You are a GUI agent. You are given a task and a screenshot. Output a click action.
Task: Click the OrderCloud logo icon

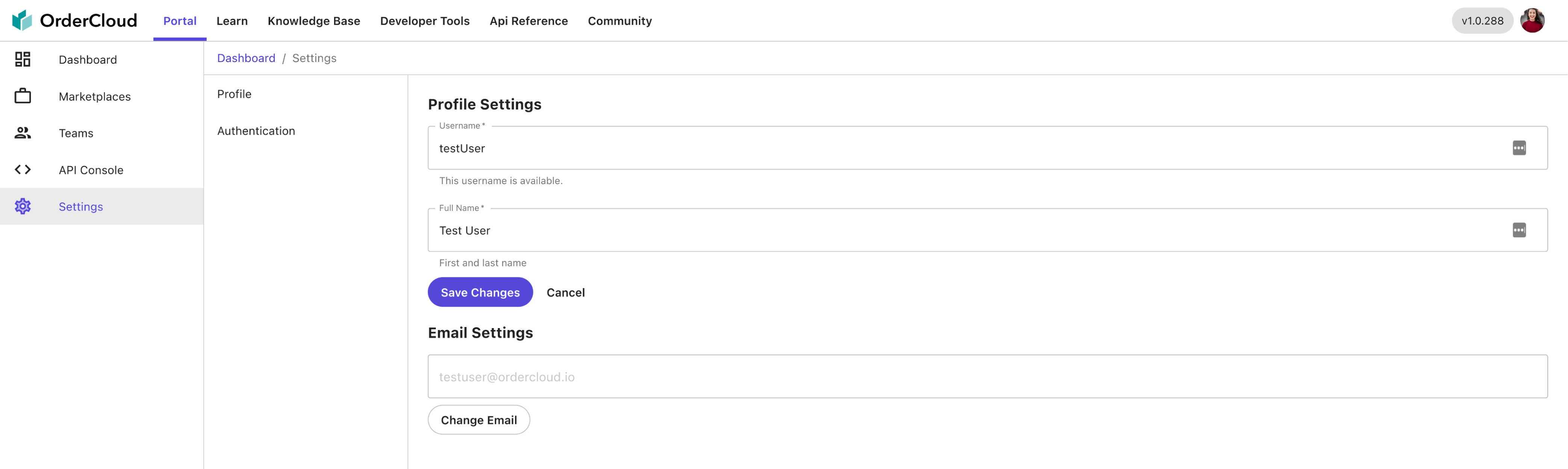pyautogui.click(x=22, y=20)
